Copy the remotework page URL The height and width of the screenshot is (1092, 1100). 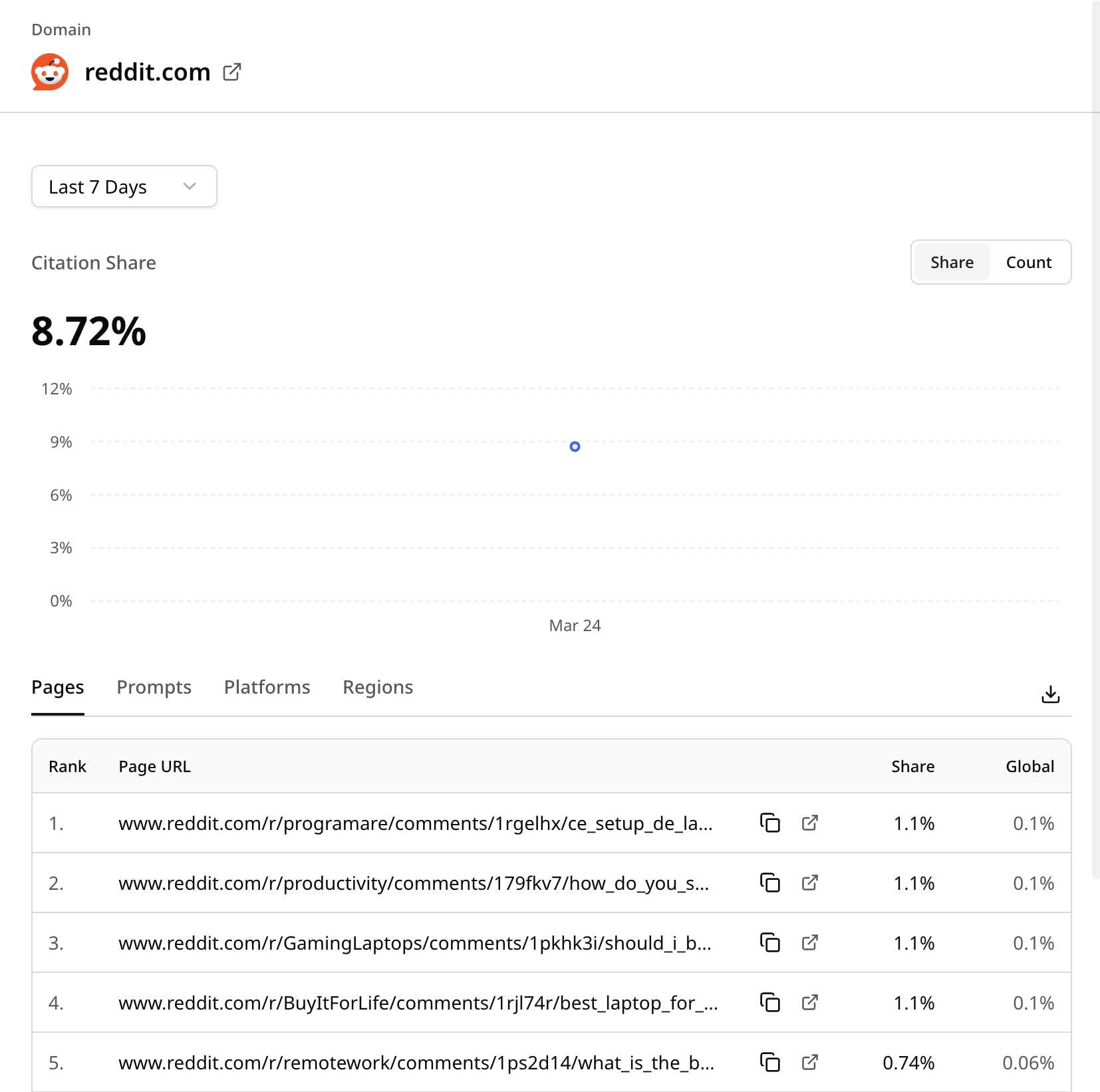[770, 1062]
